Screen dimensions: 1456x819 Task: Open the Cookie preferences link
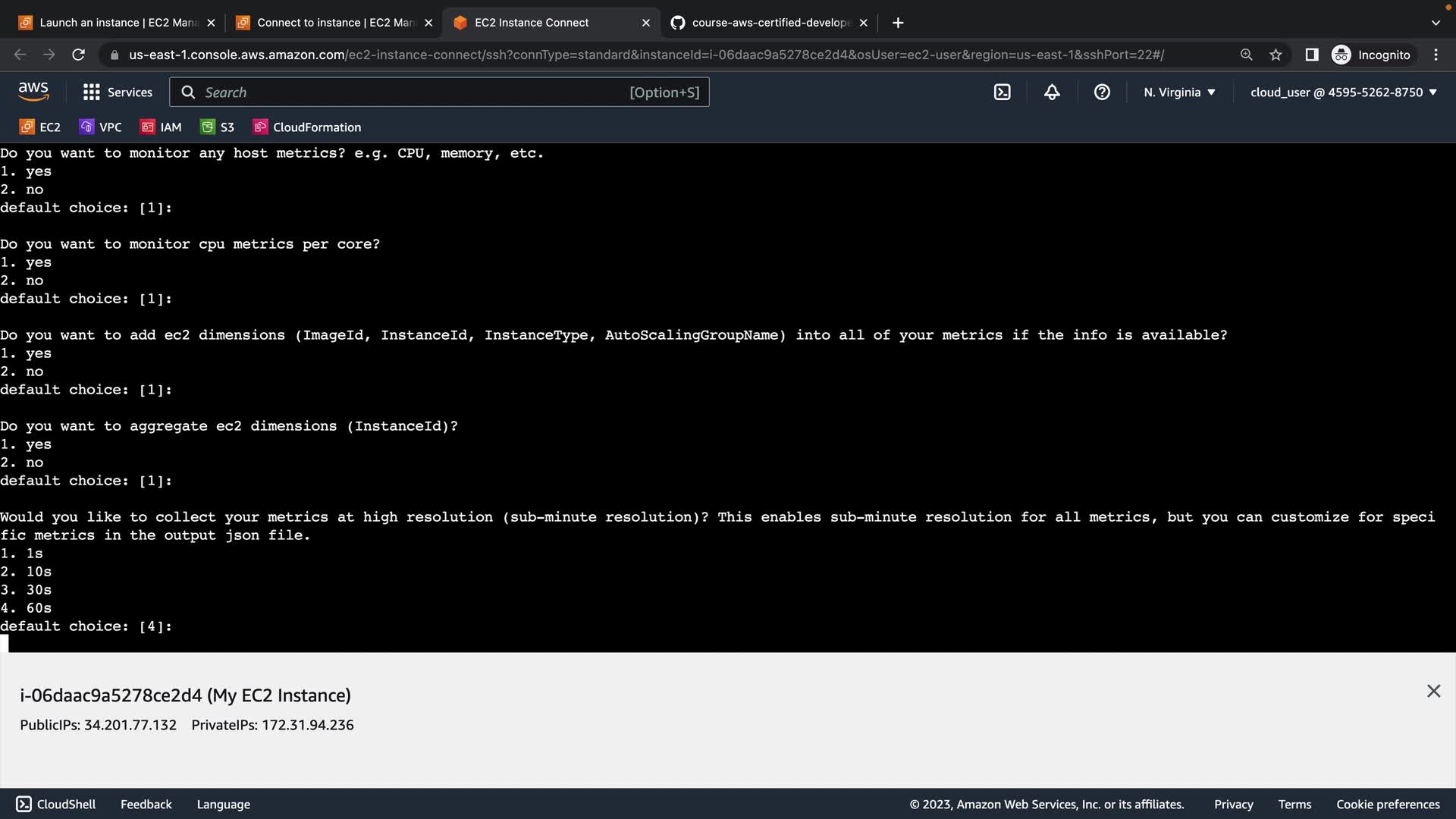1387,804
